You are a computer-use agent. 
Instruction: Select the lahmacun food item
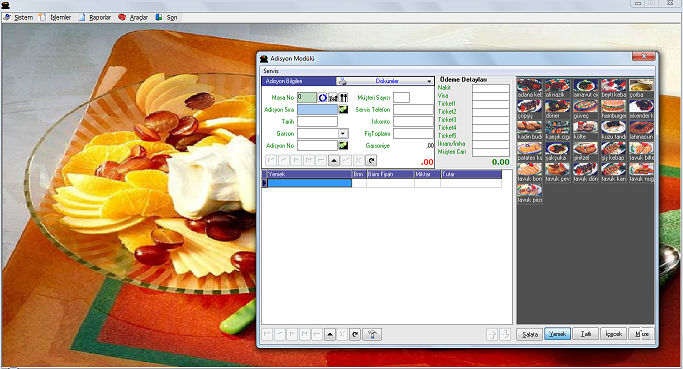coord(641,131)
